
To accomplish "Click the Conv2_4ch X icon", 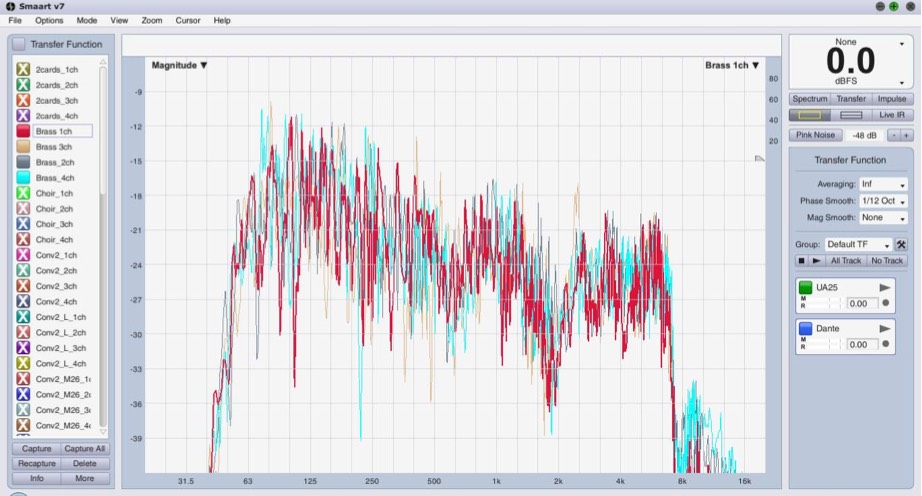I will click(23, 301).
